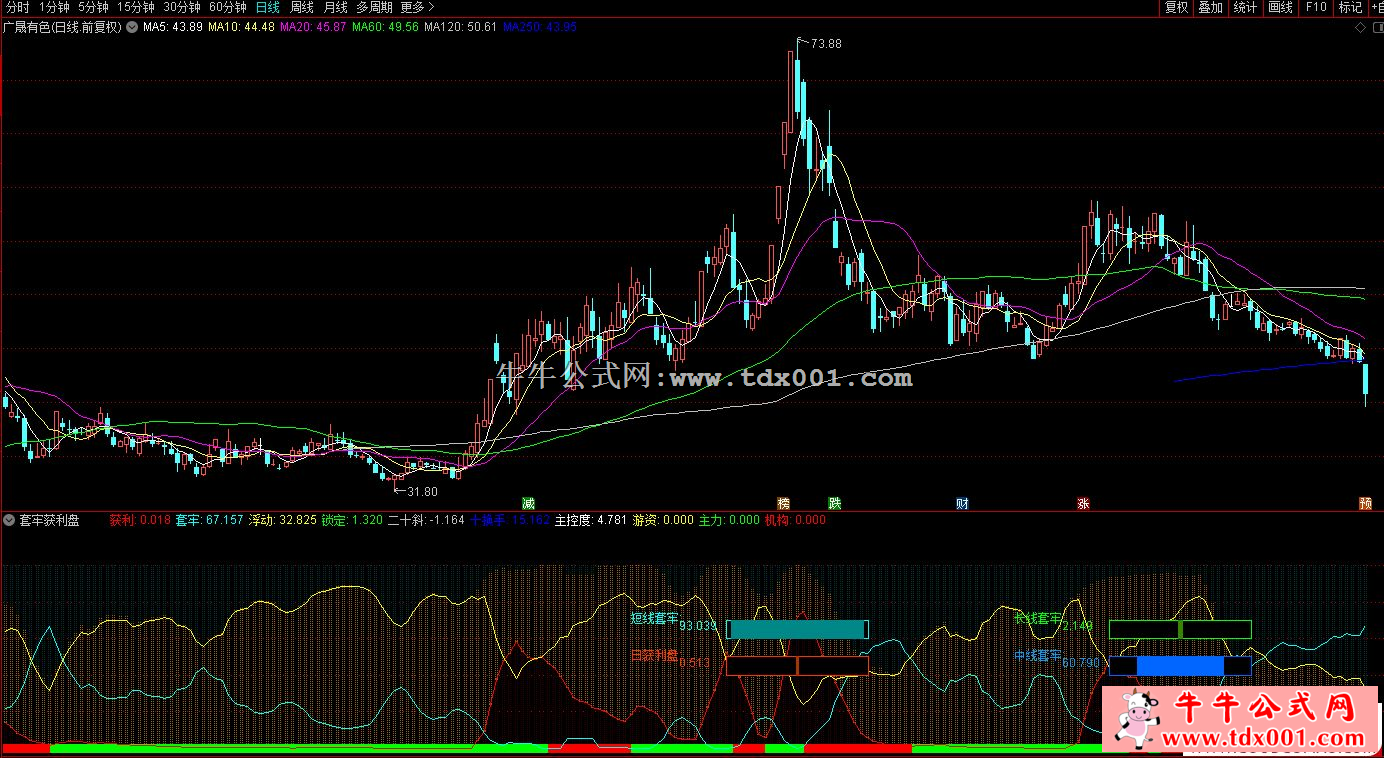Click the 财 event marker
This screenshot has height=758, width=1384.
[962, 503]
